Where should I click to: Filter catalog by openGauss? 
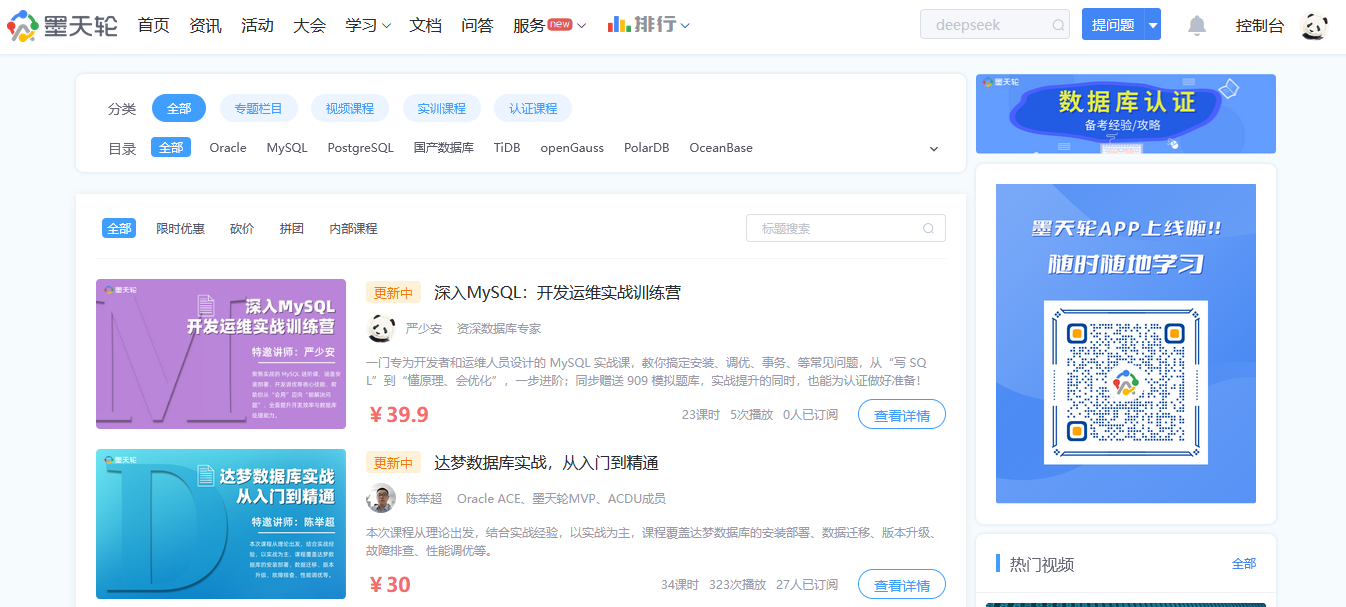click(572, 147)
